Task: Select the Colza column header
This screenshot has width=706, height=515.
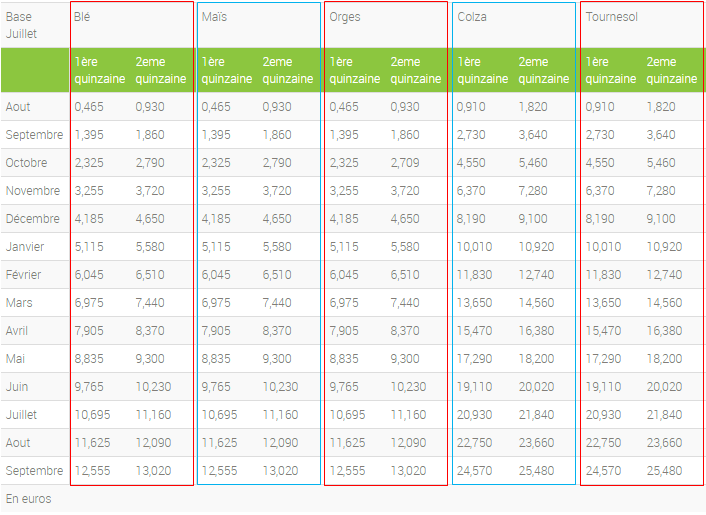Action: click(472, 17)
